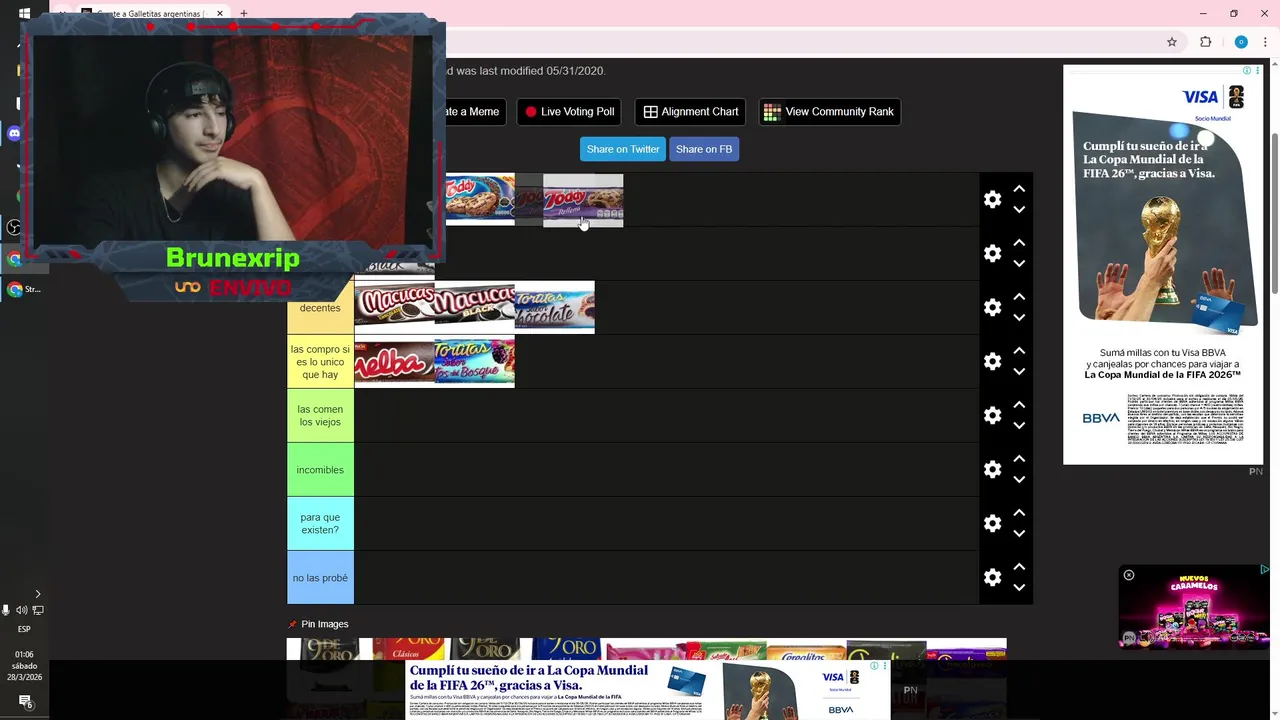Move 'para que existen?' row up
This screenshot has width=1280, height=720.
coord(1019,512)
